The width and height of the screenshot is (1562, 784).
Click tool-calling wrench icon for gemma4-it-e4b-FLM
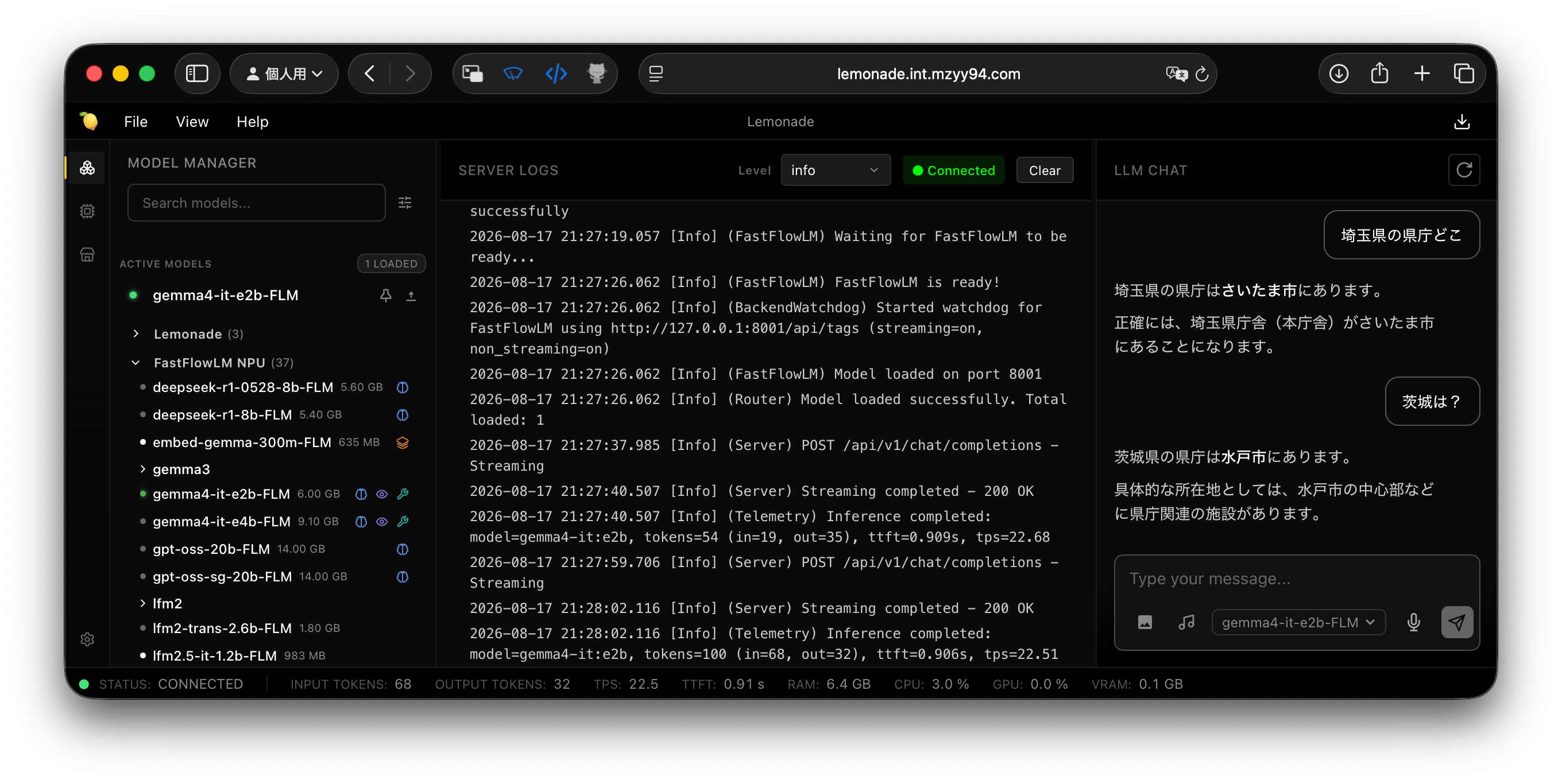(x=403, y=521)
